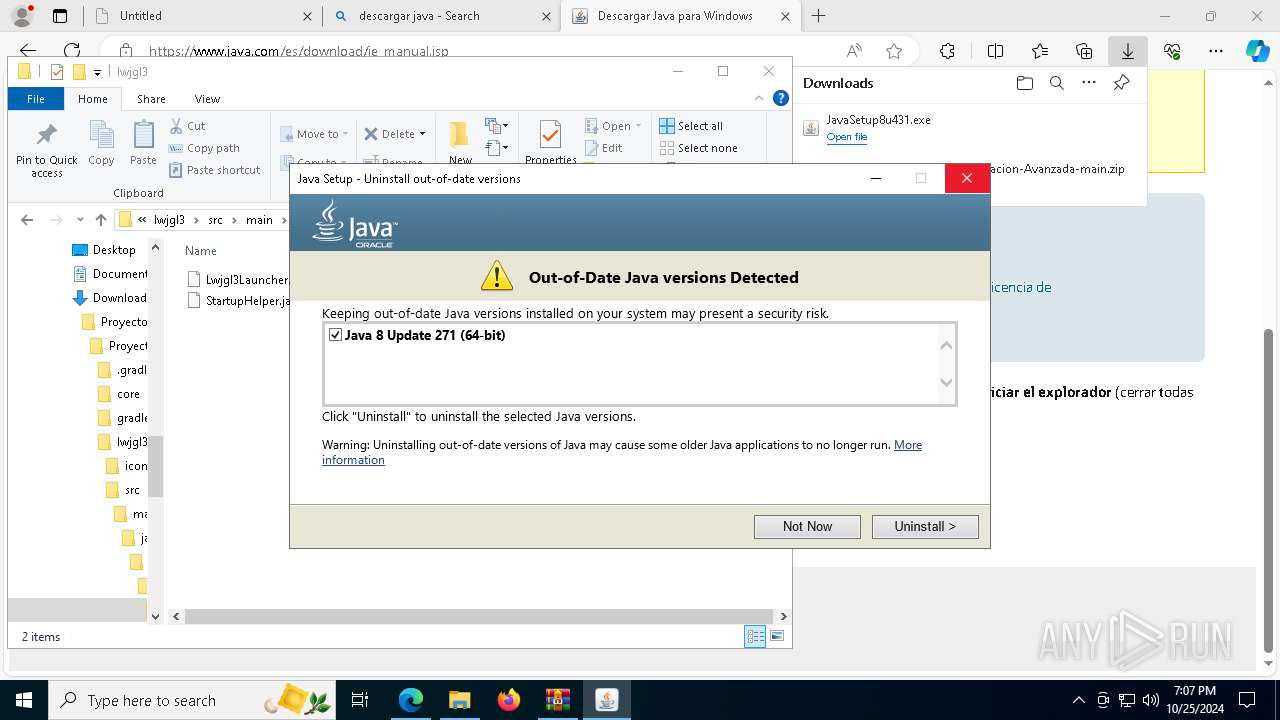
Task: Open Edge profile avatar icon
Action: coord(21,16)
